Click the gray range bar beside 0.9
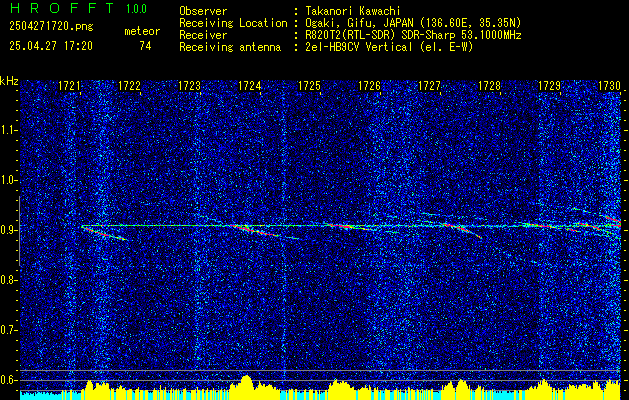 [19, 231]
